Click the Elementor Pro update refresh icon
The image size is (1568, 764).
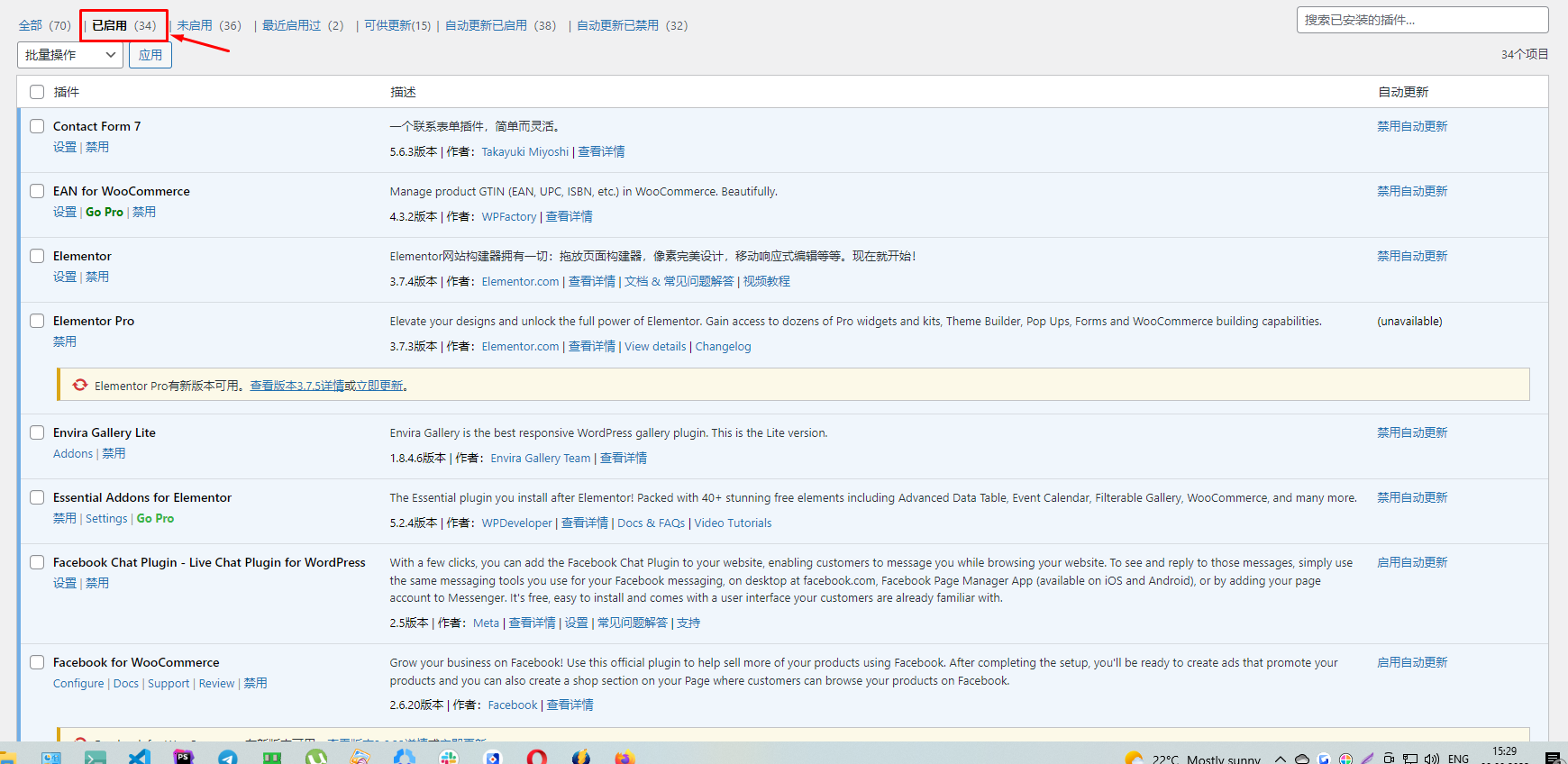tap(80, 385)
